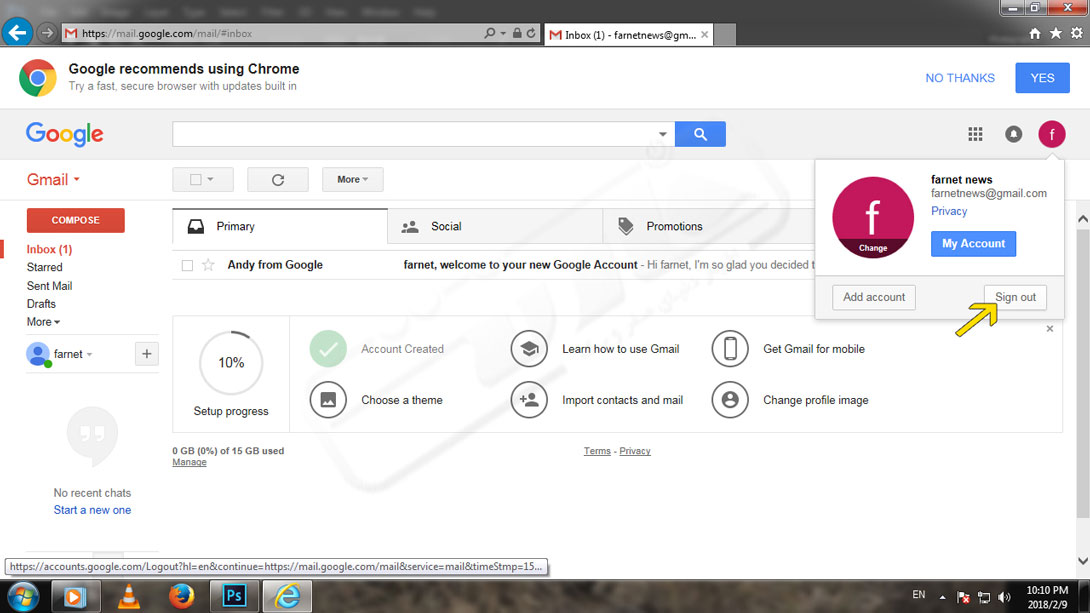Click YES on Chrome recommendation banner
1090x613 pixels.
click(1042, 78)
